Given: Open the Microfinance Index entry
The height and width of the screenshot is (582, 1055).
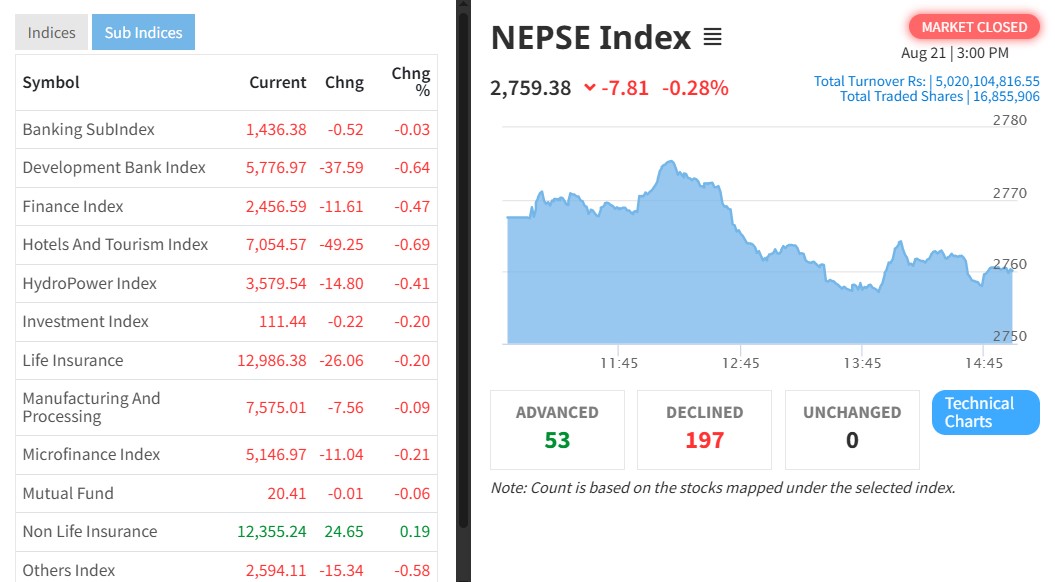Looking at the screenshot, I should point(91,454).
